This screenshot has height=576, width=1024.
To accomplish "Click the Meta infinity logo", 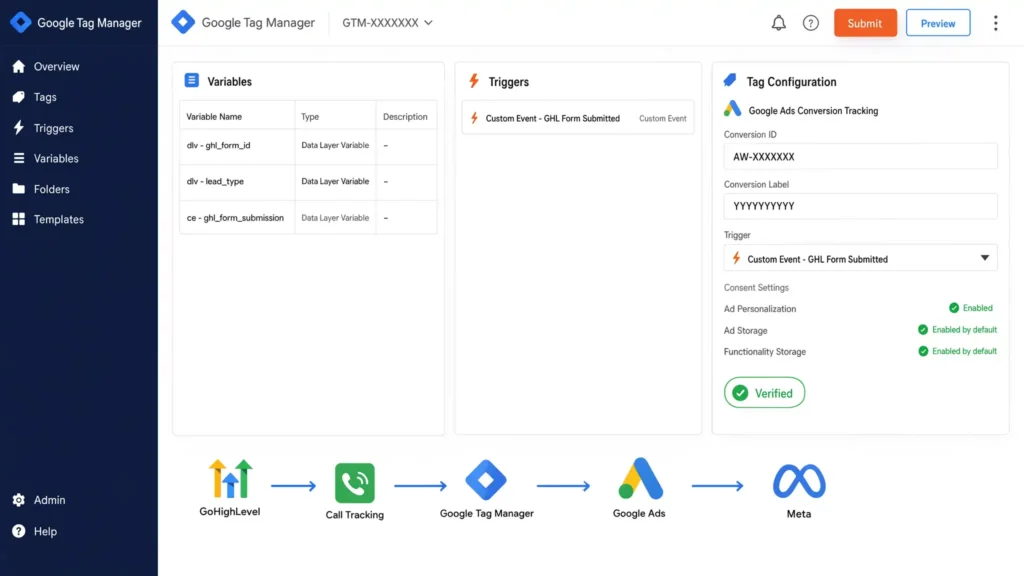I will pos(799,481).
